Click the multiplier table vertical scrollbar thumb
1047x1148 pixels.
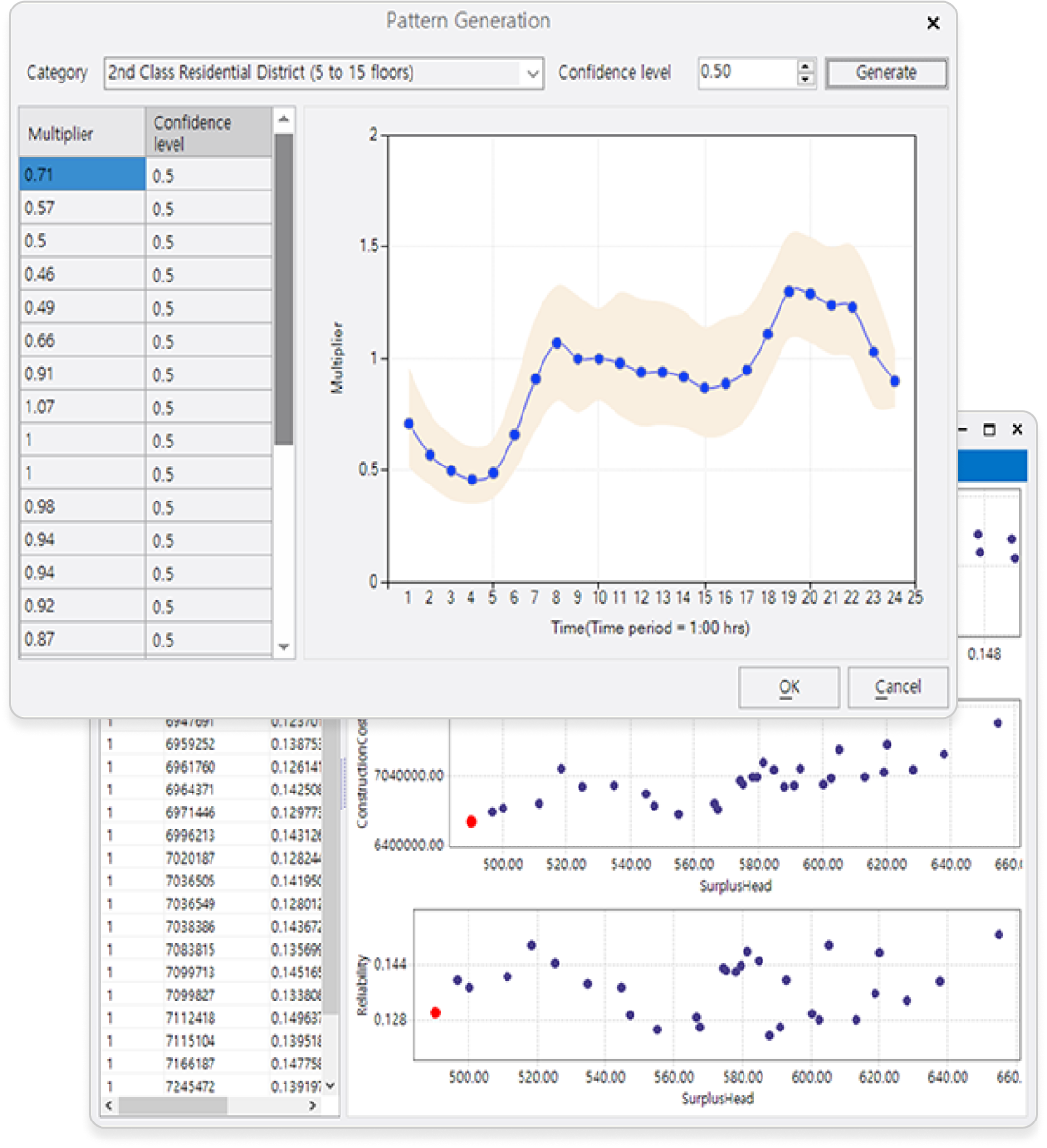pyautogui.click(x=284, y=288)
